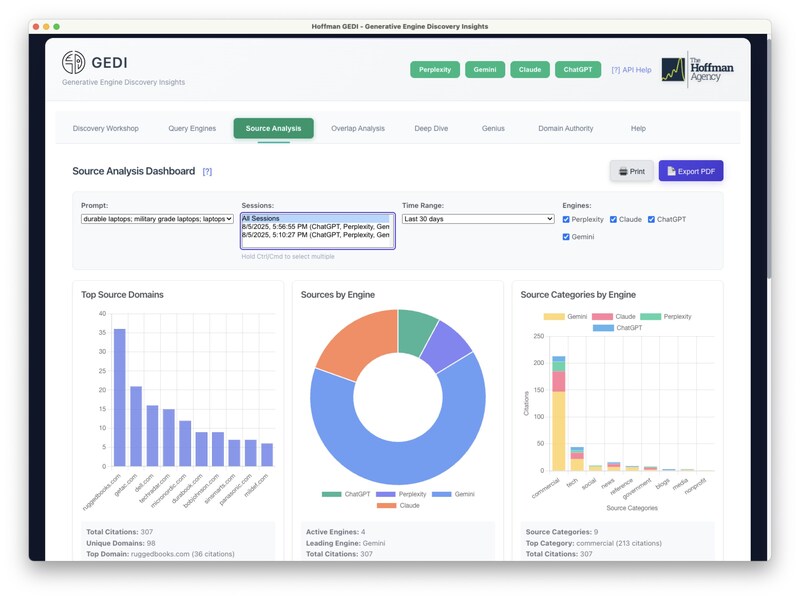Toggle ChatGPT in Source Categories legend
800x599 pixels.
coord(617,328)
